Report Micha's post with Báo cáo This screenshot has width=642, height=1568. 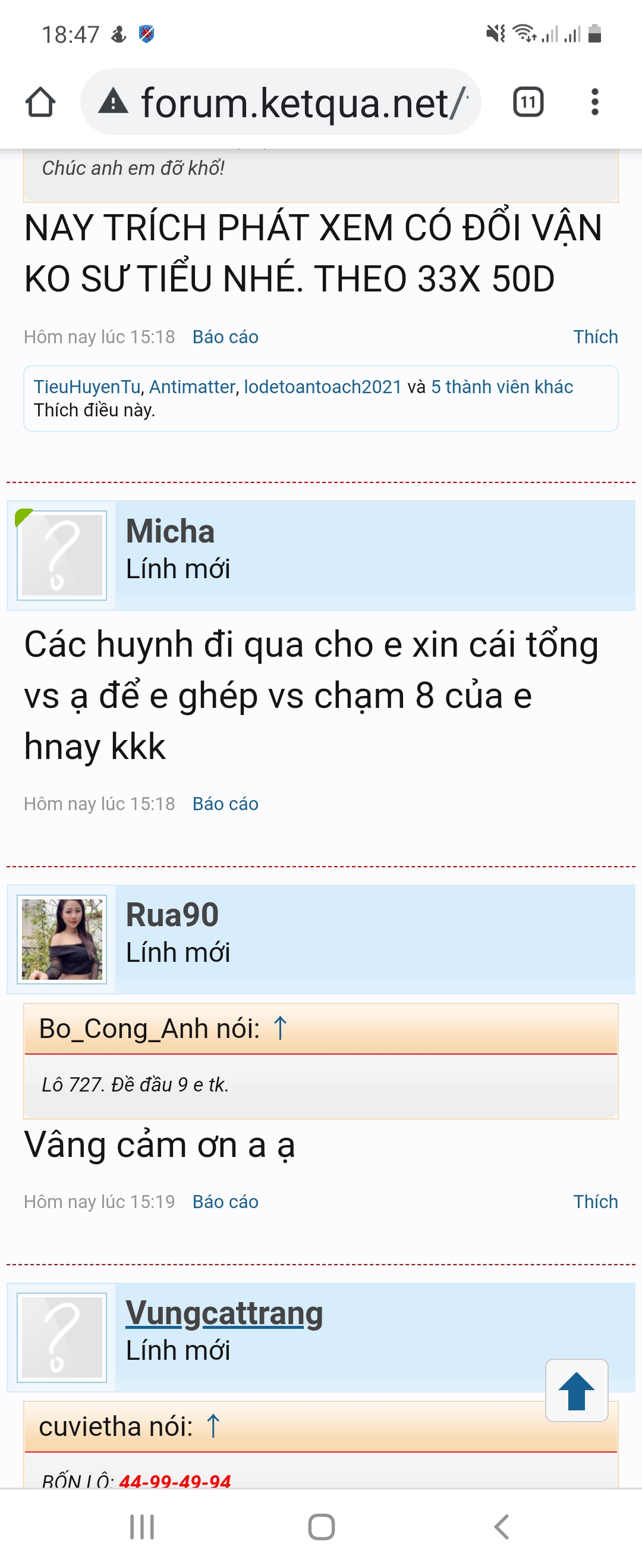(x=225, y=804)
